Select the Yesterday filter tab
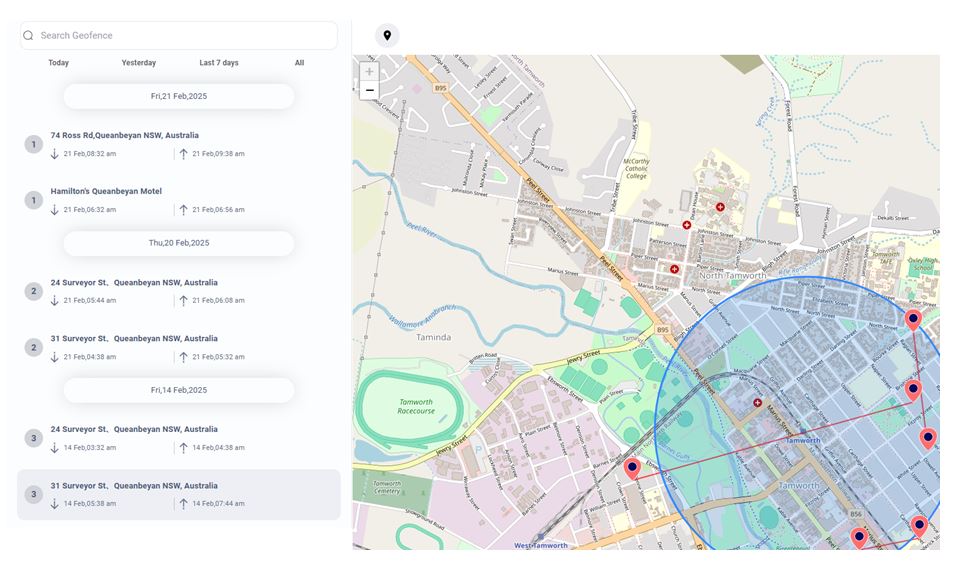 pos(139,63)
